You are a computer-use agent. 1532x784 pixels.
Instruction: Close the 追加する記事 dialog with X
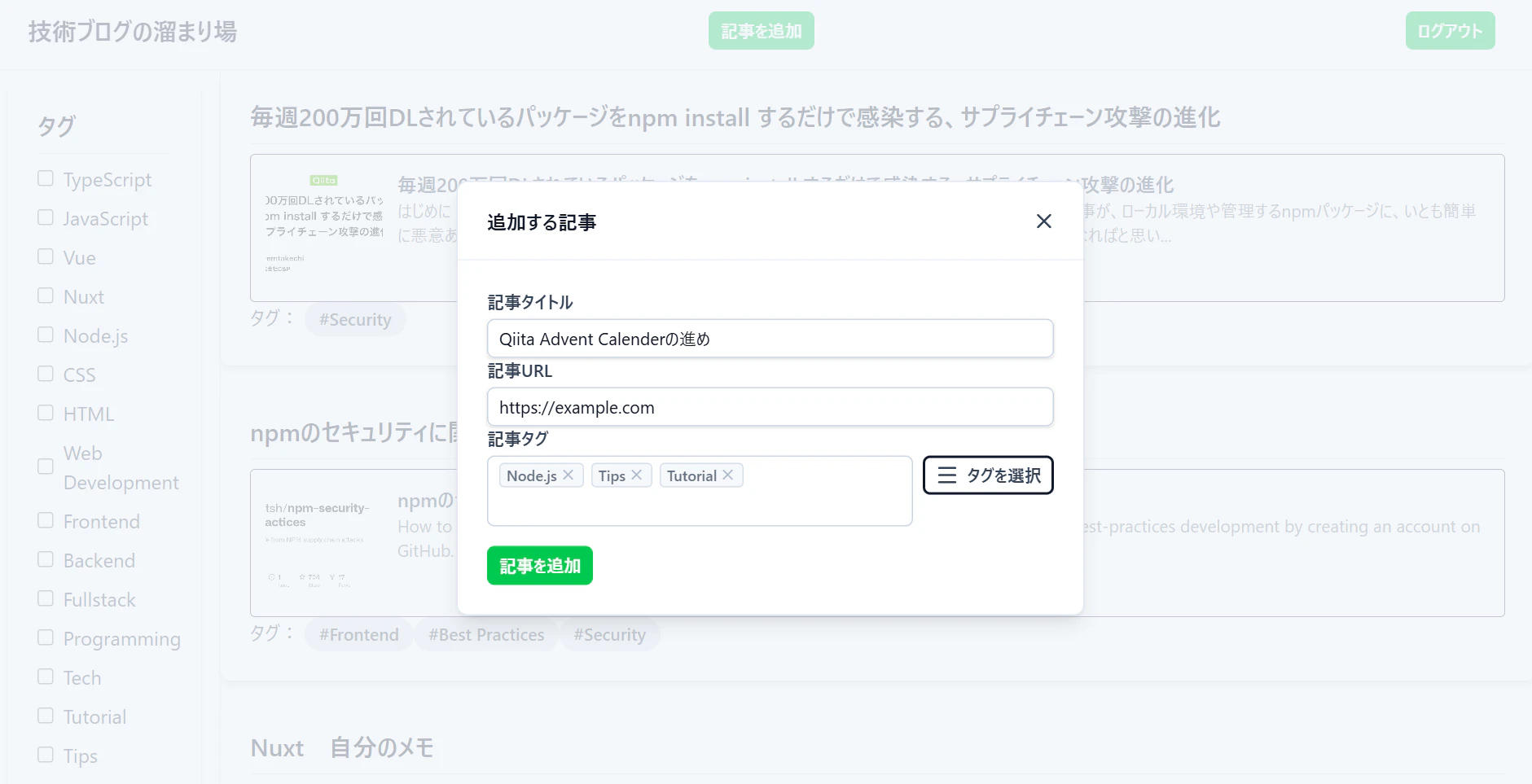[x=1043, y=221]
